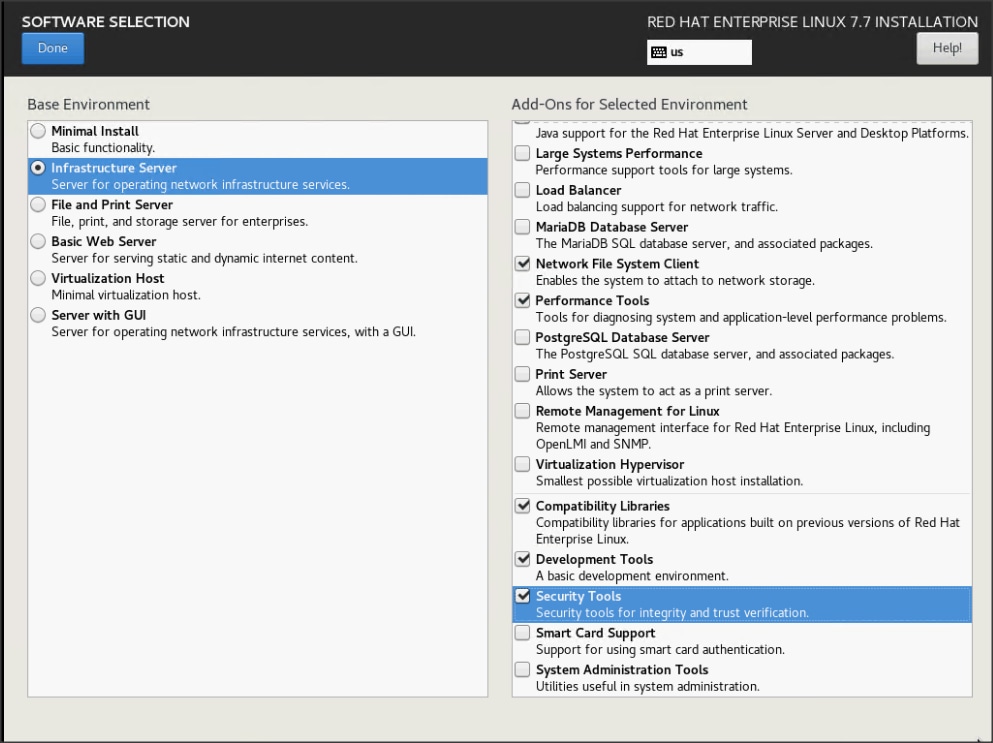Screen dimensions: 993x743
Task: Select the Minimal Install radio button
Action: pyautogui.click(x=38, y=131)
